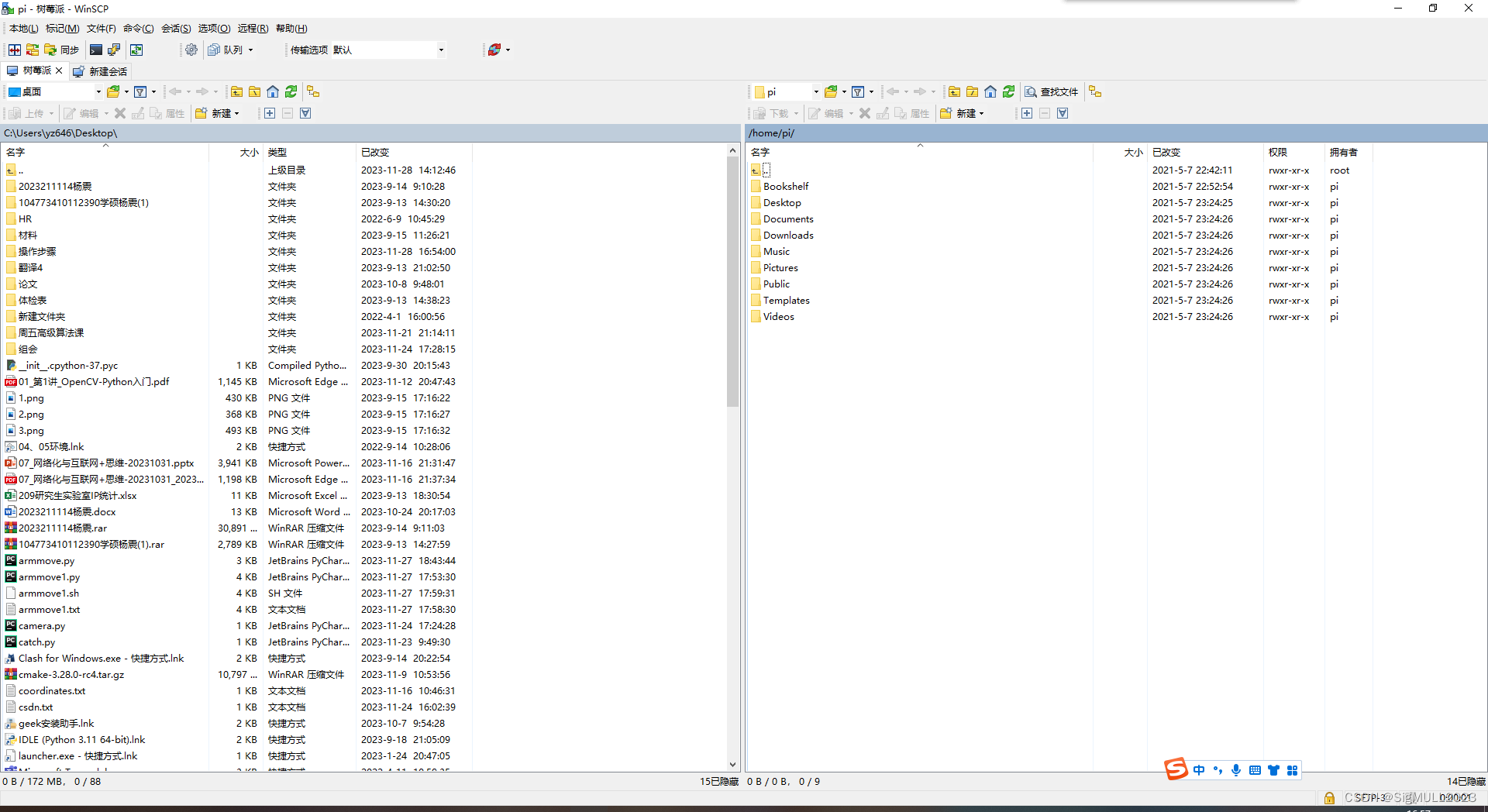Sort local files by 已改变 column header
This screenshot has height=812, width=1488.
click(x=413, y=153)
